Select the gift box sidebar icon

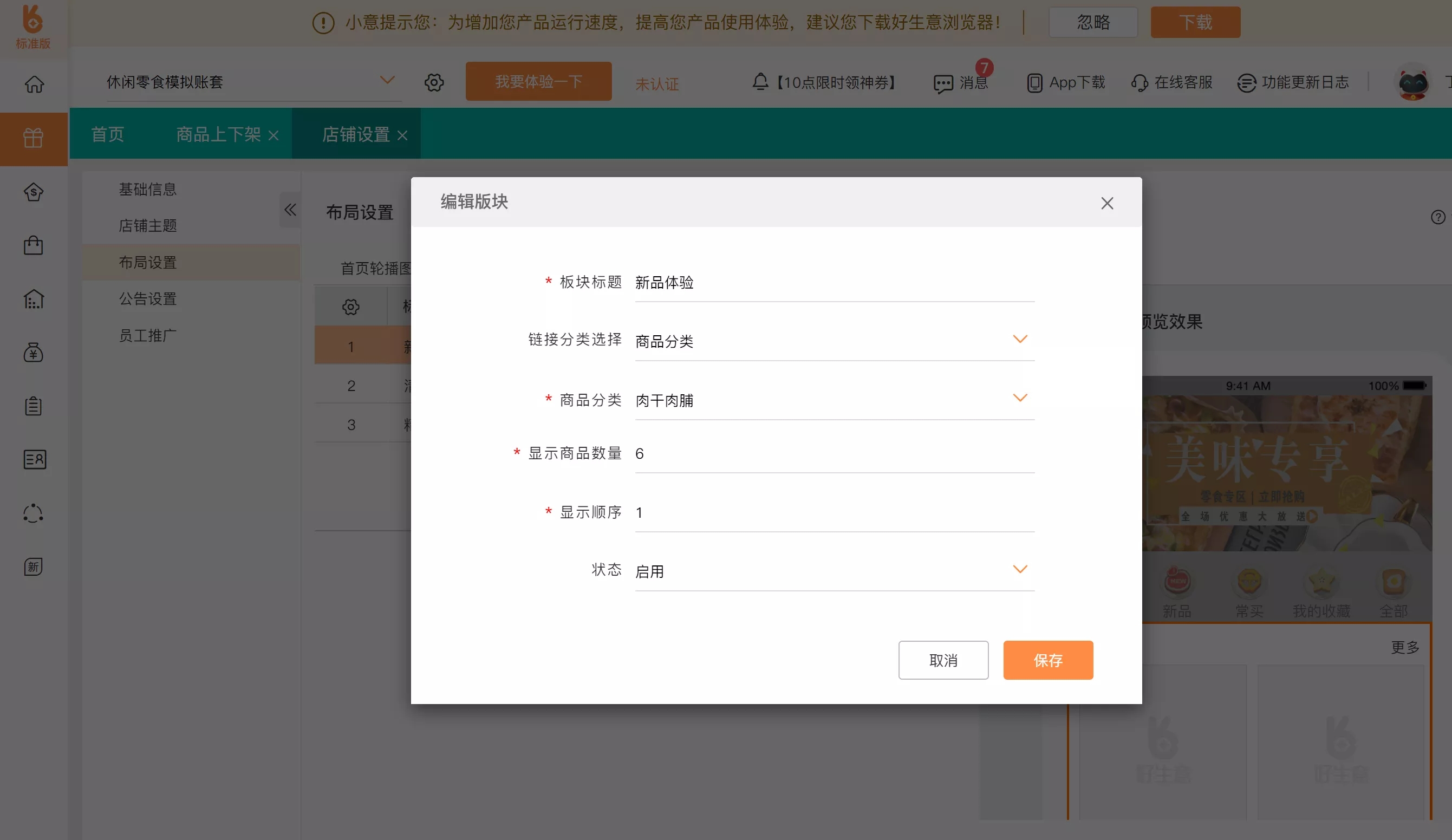coord(34,138)
